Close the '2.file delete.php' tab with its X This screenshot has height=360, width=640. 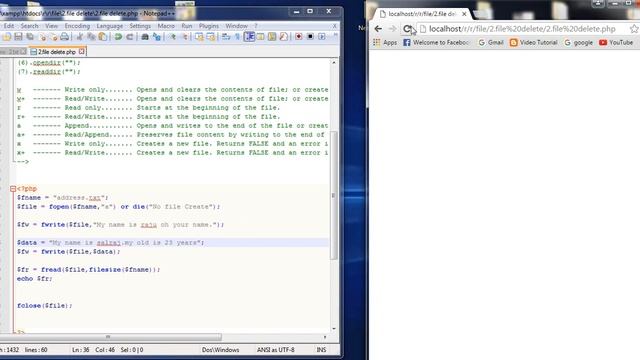click(x=82, y=51)
